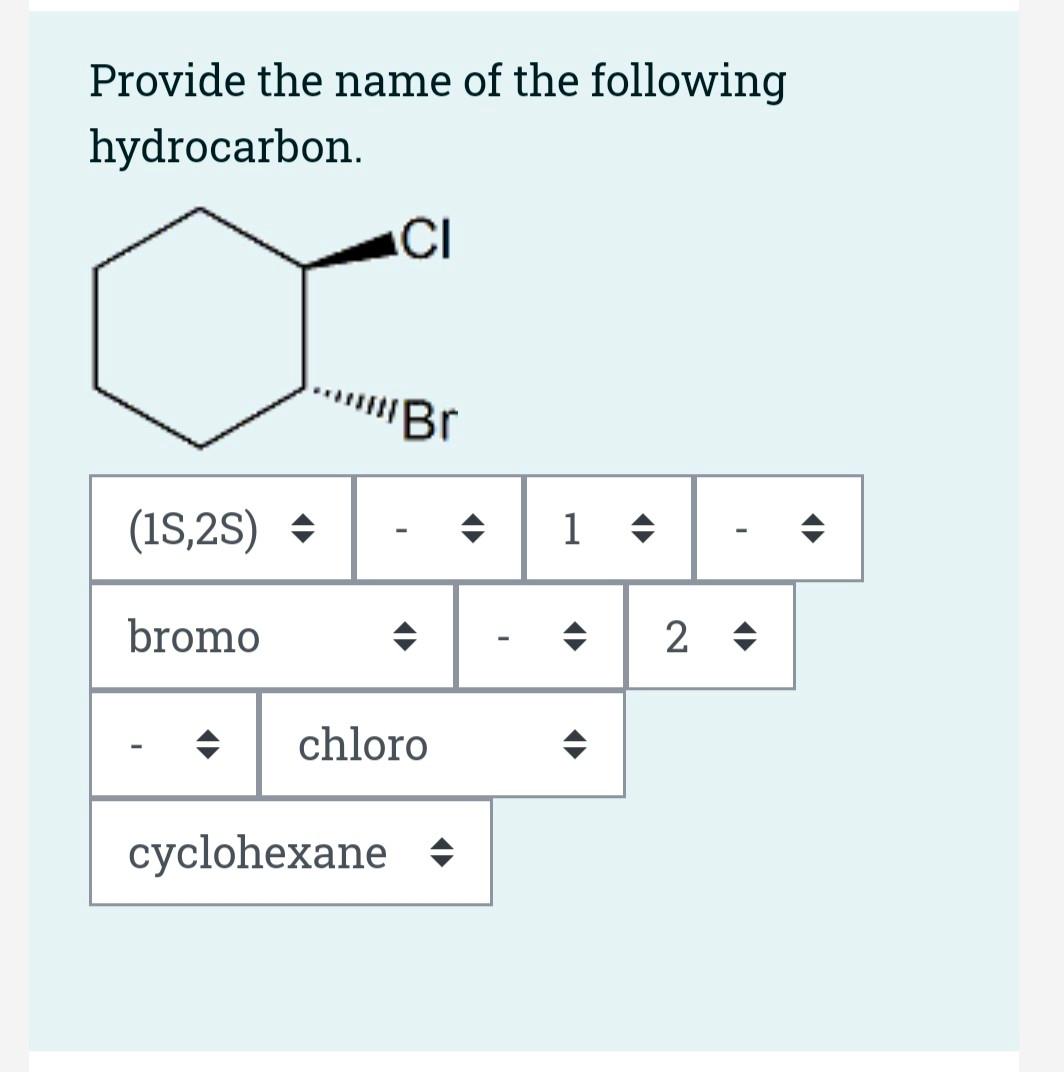Click the arrows on the cyclohexane selector
Screen dimensions: 1064x1072
click(x=442, y=854)
